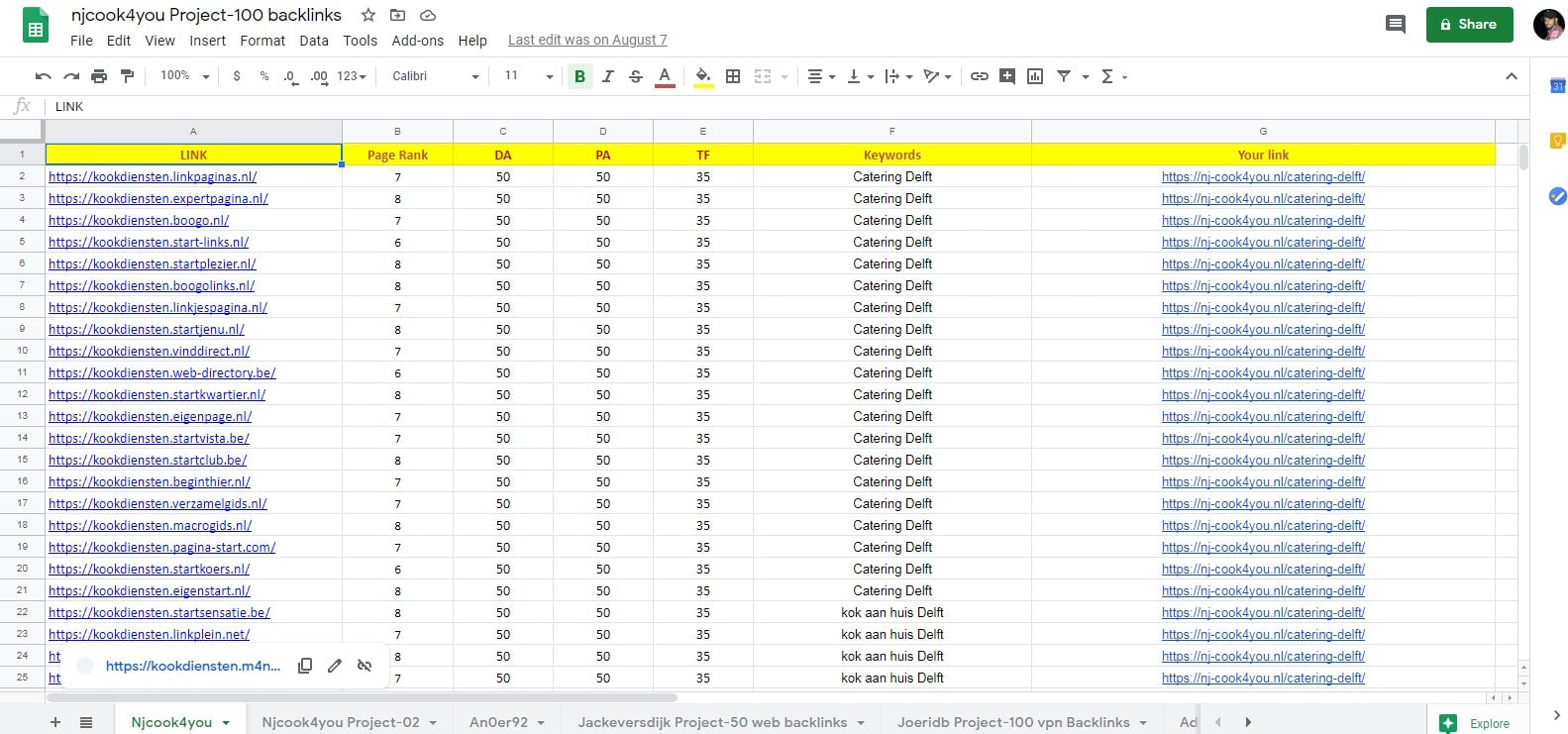Viewport: 1568px width, 734px height.
Task: Click the formula bar input field
Action: pyautogui.click(x=693, y=107)
